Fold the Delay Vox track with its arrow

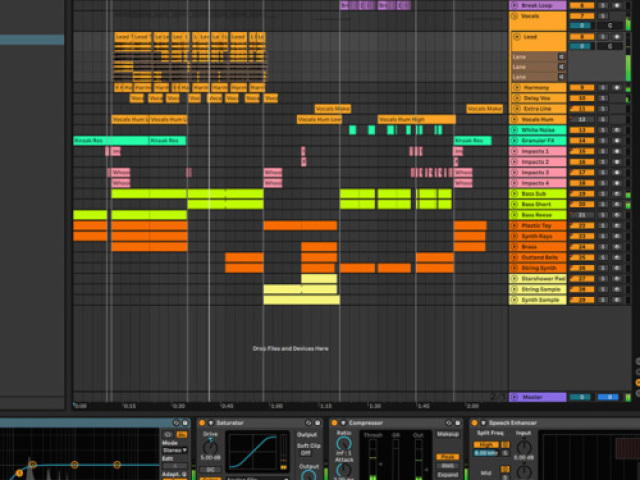(x=517, y=98)
